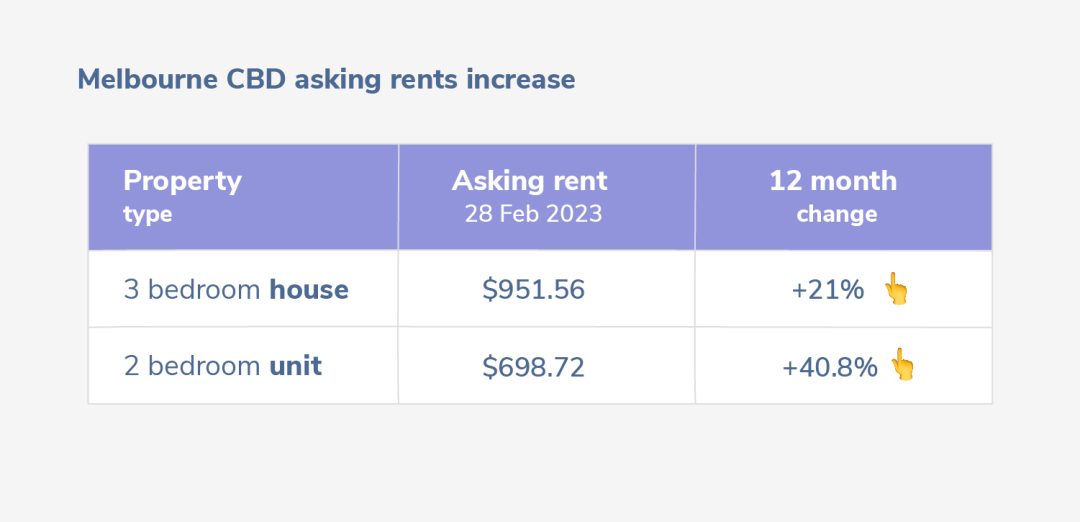This screenshot has height=522, width=1080.
Task: Click the $951.56 asking rent value
Action: click(x=533, y=289)
